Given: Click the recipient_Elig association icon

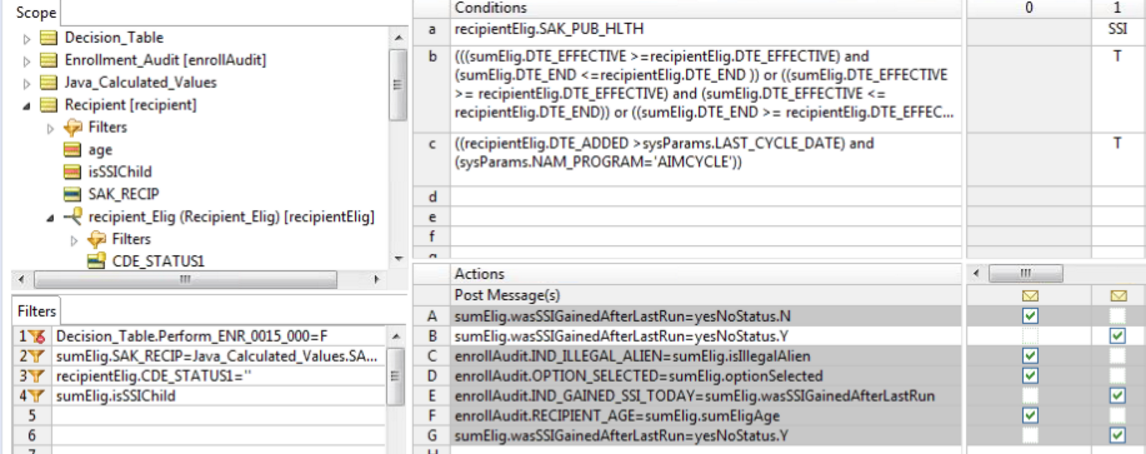Looking at the screenshot, I should pos(72,216).
